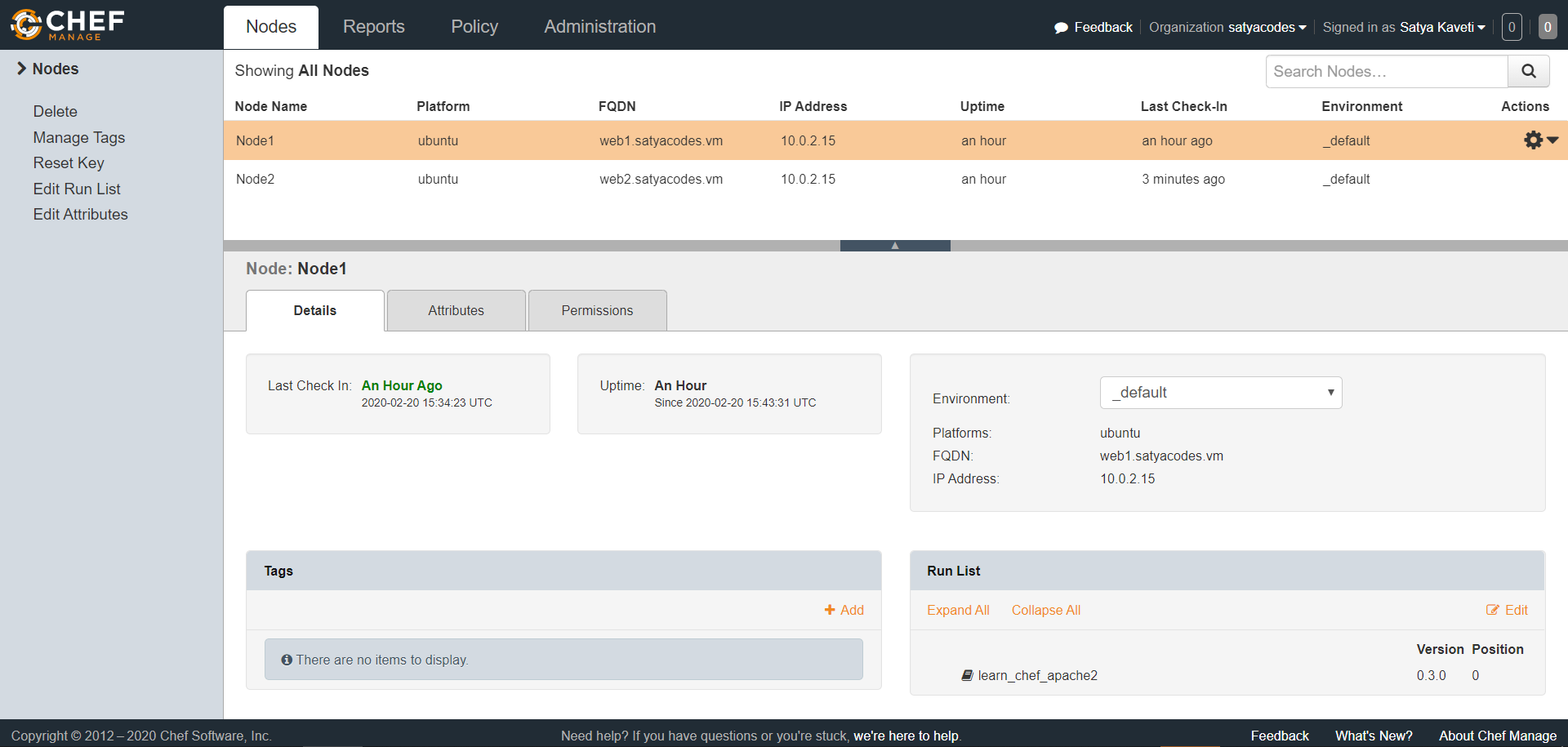Click the learn_chef_apache2 cookbook icon

[967, 675]
